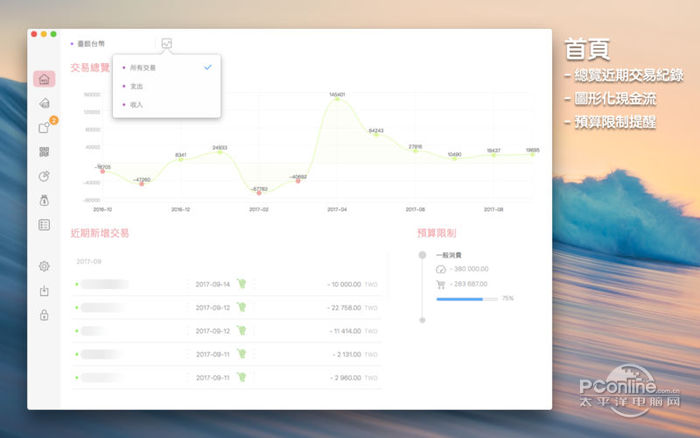Click the 近期新增交易 section heading
Screen dimensions: 700x438
100,233
